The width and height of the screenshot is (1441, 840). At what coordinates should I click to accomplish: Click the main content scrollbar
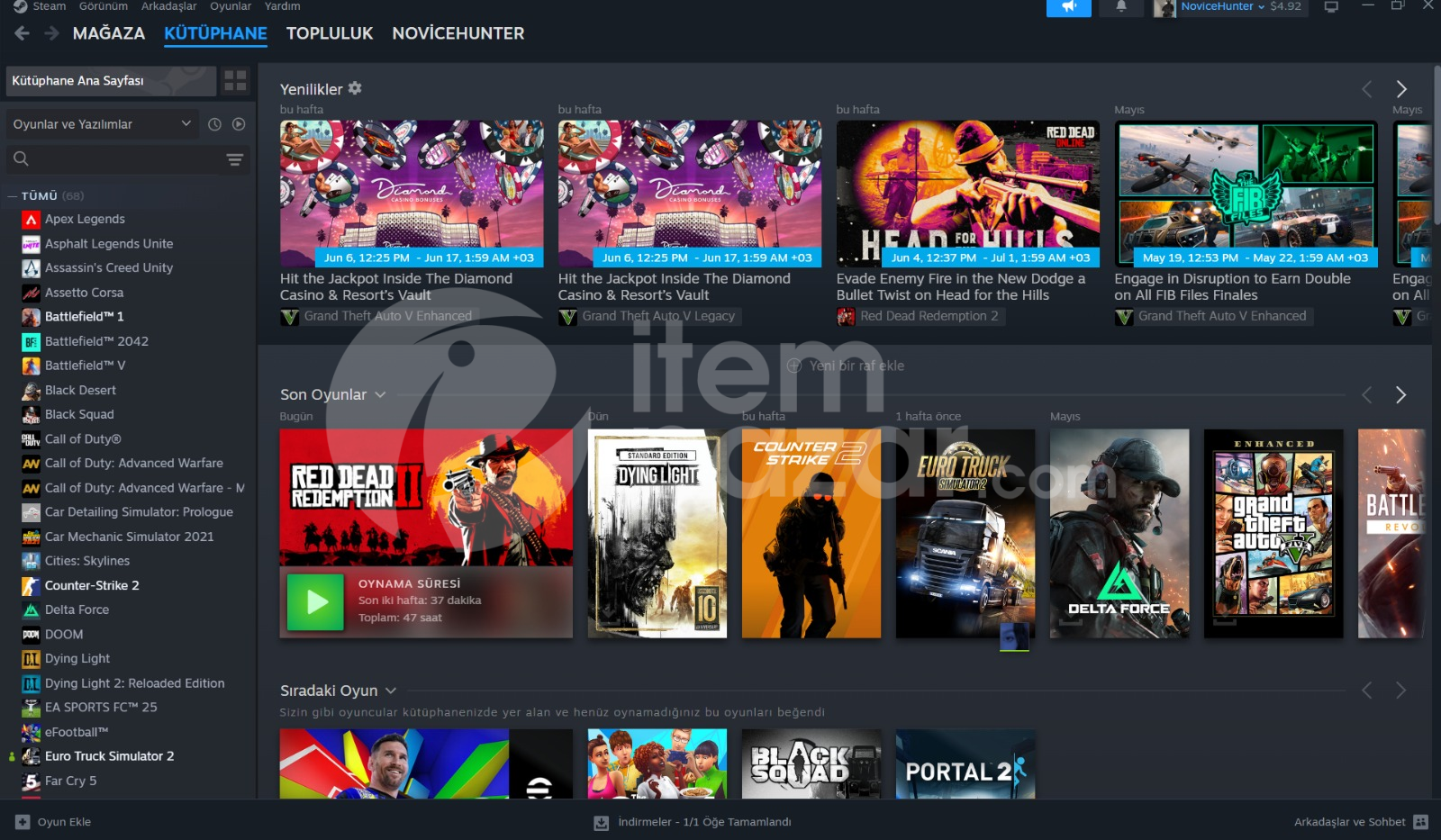pos(1436,144)
